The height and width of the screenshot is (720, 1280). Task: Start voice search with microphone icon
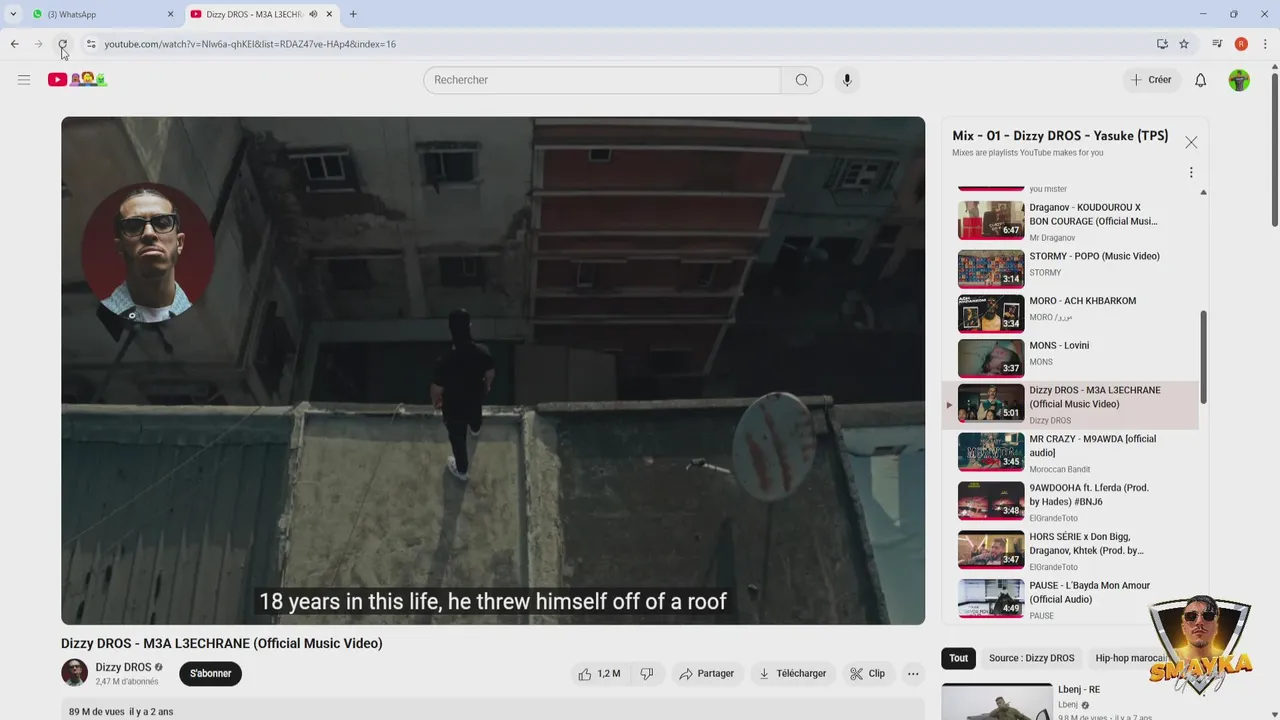847,80
